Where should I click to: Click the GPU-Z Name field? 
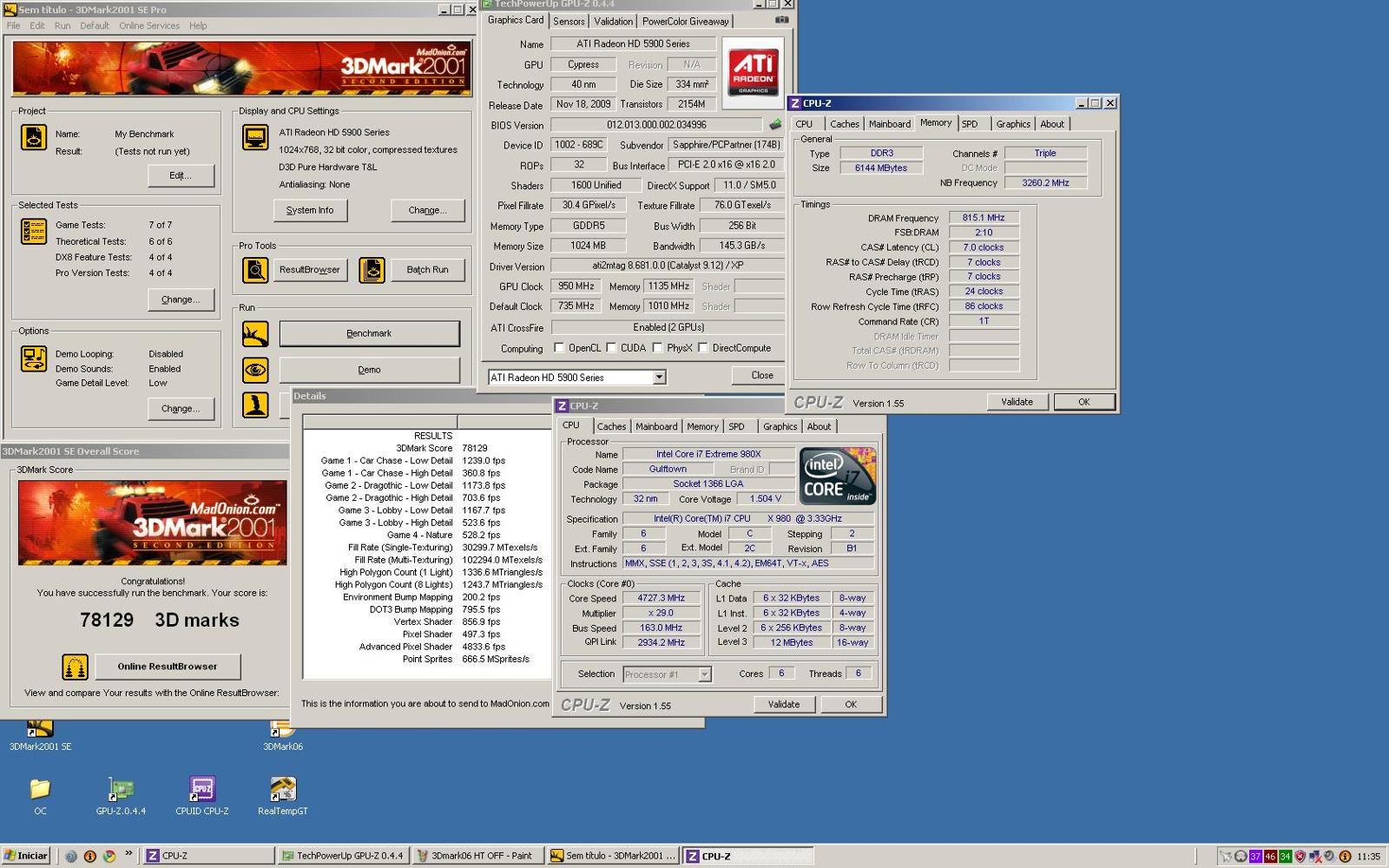633,43
